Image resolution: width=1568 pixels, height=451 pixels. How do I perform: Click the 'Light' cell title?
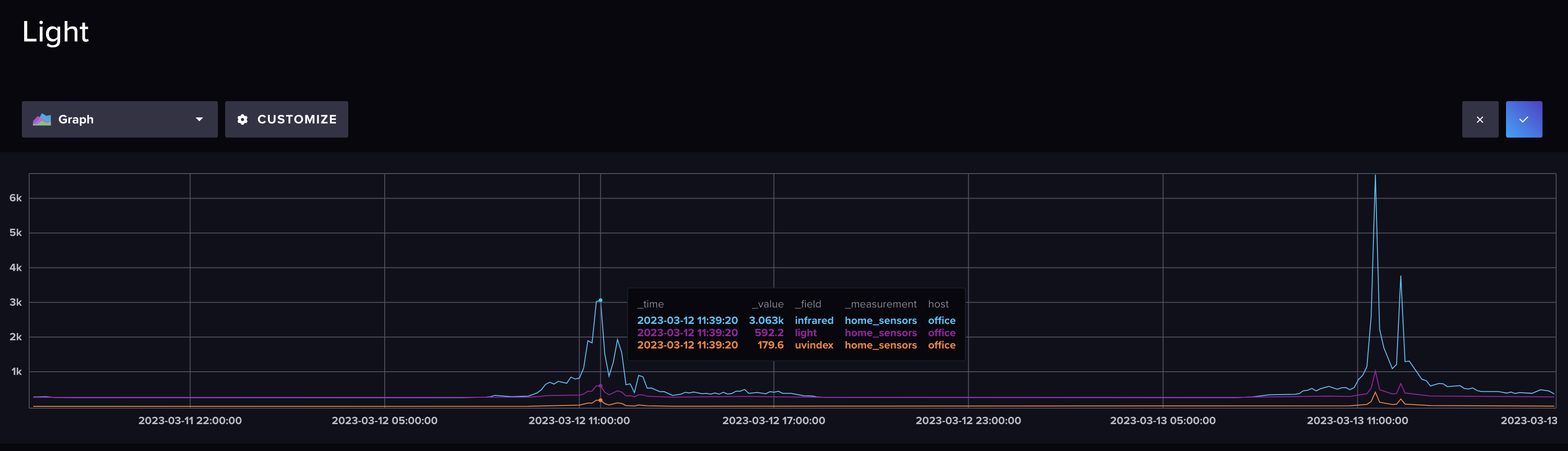[x=56, y=31]
